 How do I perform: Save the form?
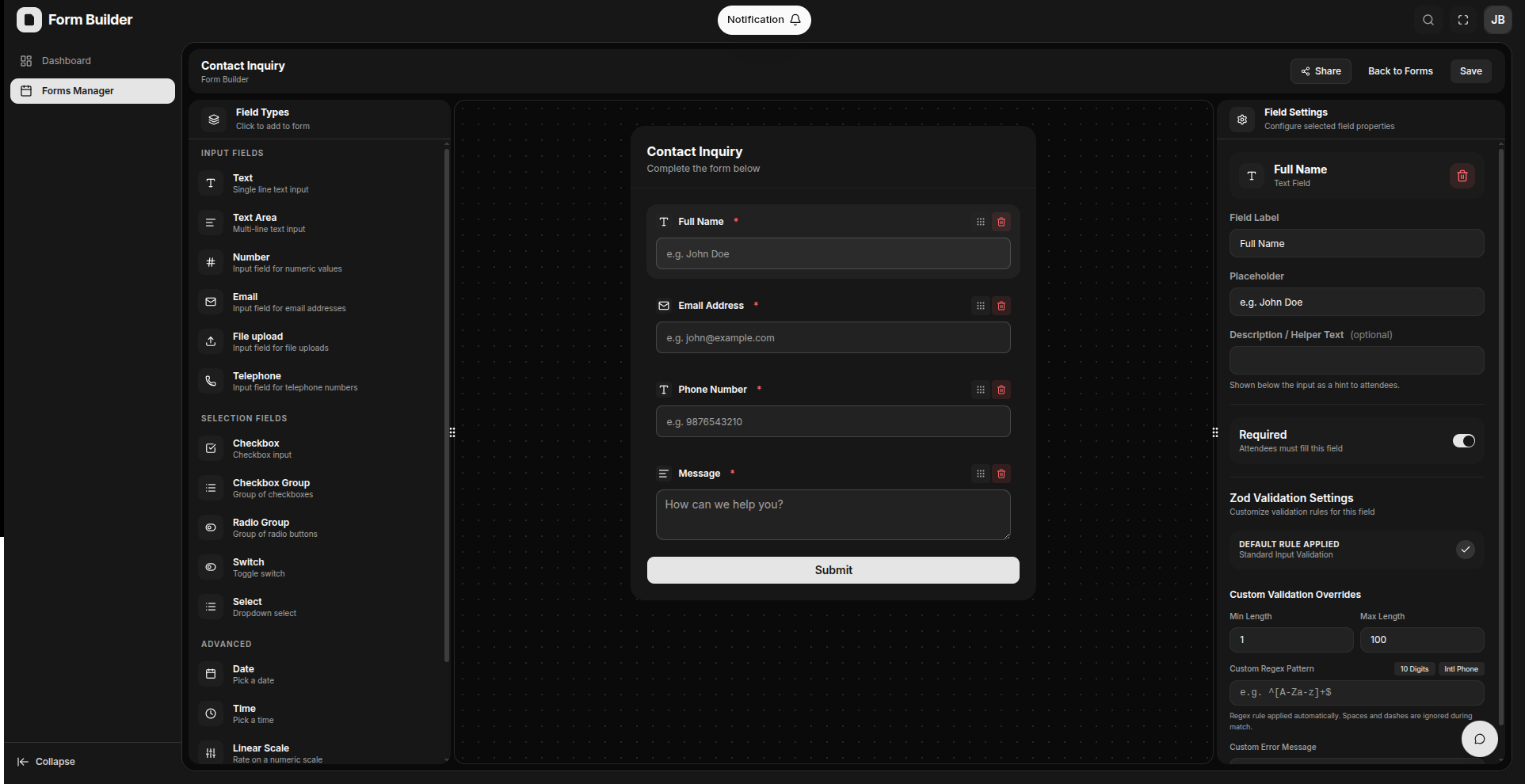1470,71
